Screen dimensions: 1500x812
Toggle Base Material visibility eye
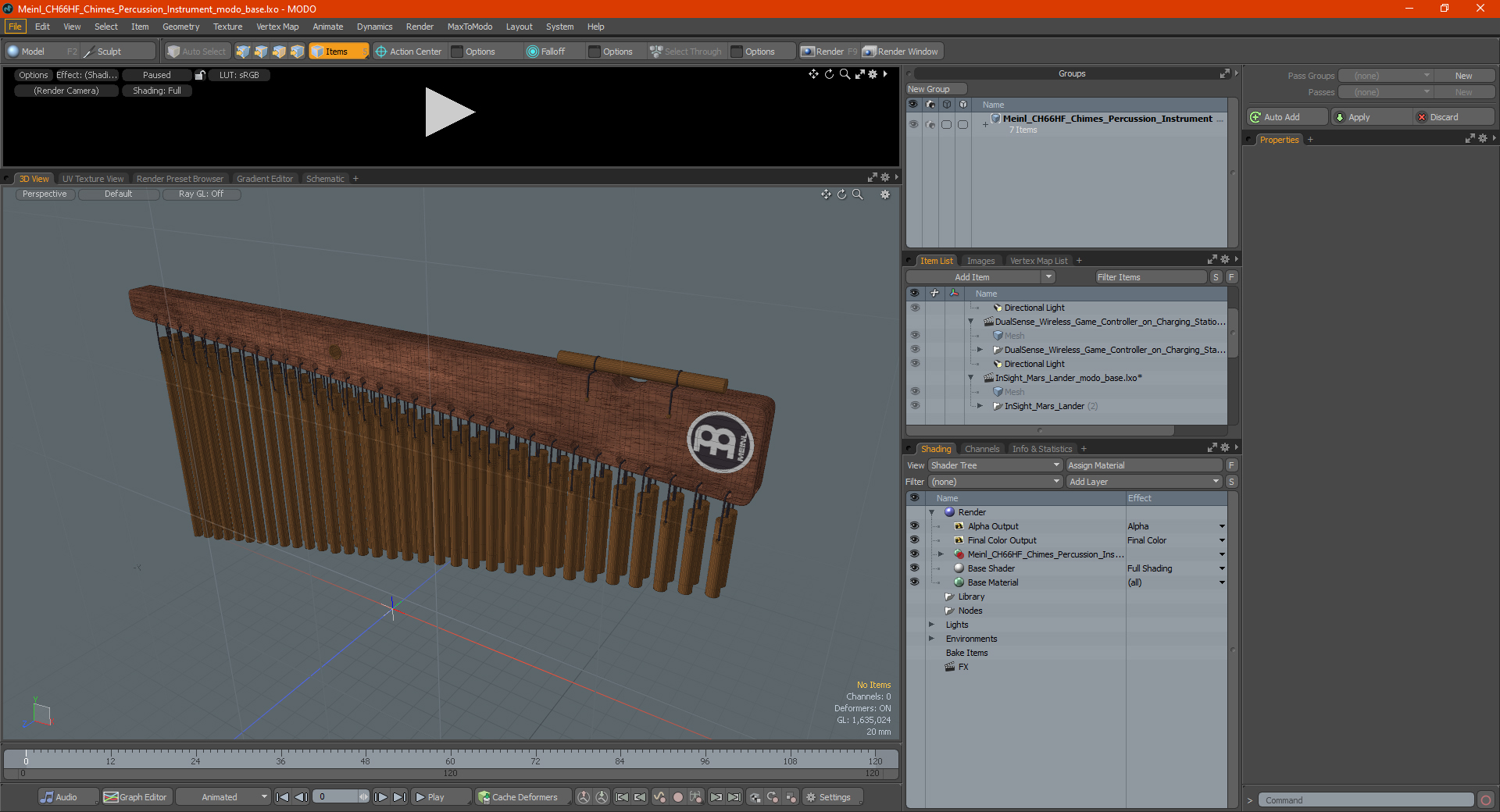[914, 582]
